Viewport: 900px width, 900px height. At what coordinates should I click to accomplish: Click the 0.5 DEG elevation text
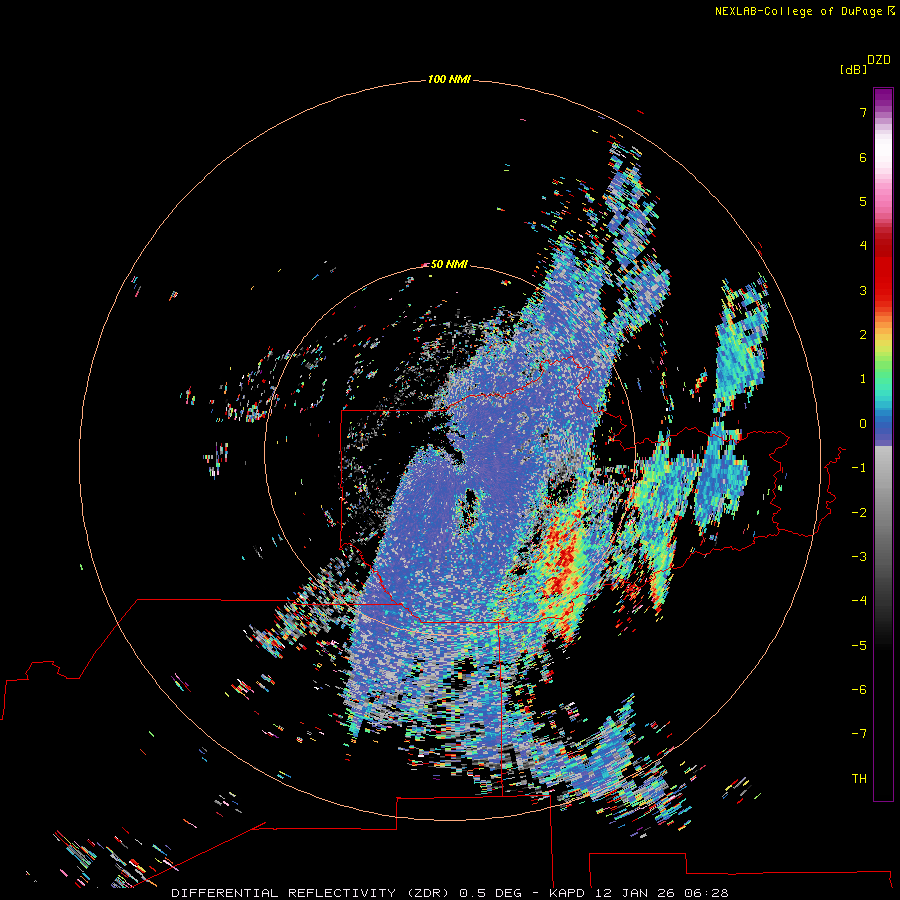(491, 893)
